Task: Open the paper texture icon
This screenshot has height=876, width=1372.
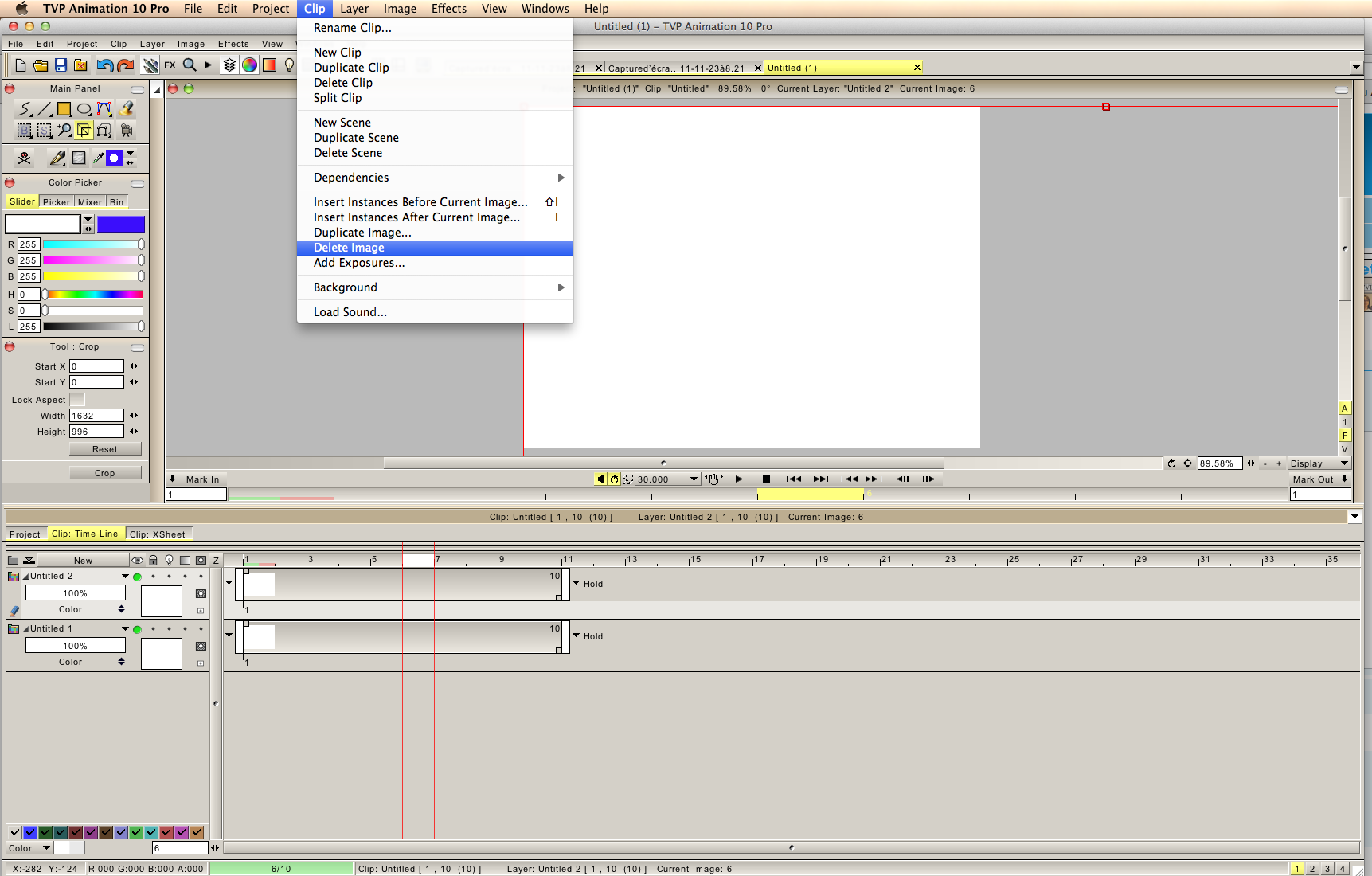Action: click(79, 158)
